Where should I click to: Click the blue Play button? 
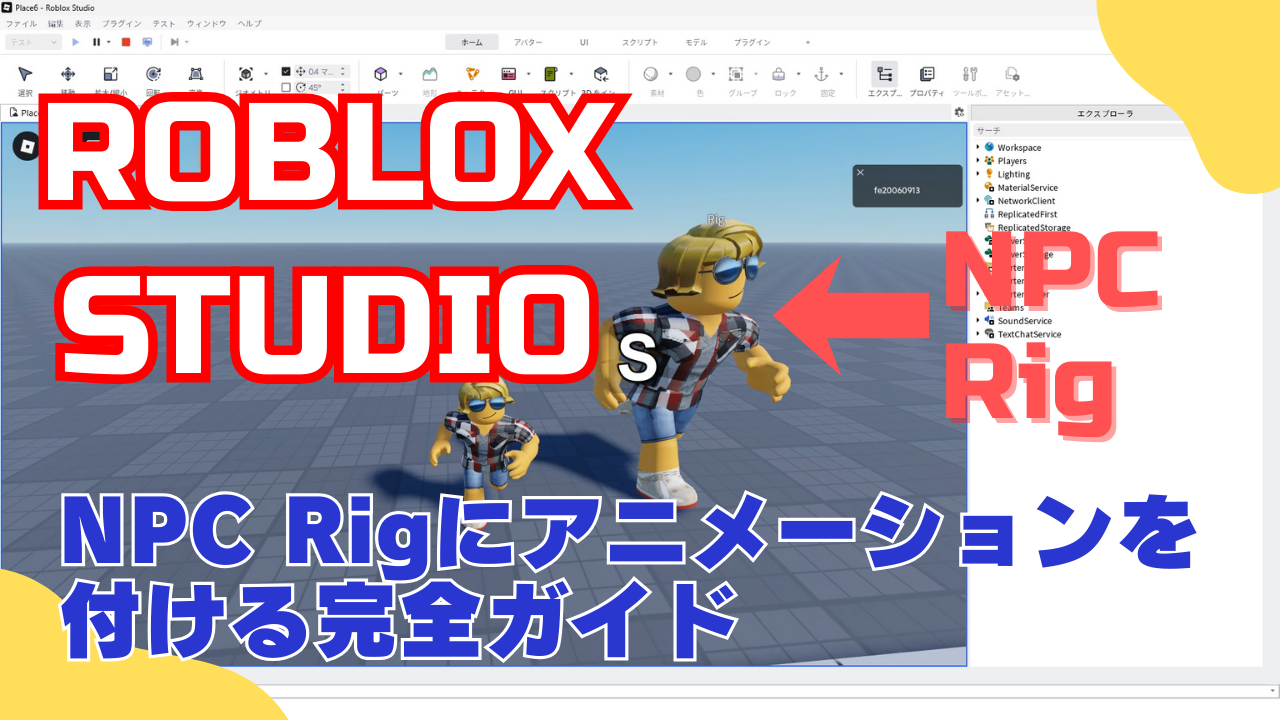pos(75,42)
